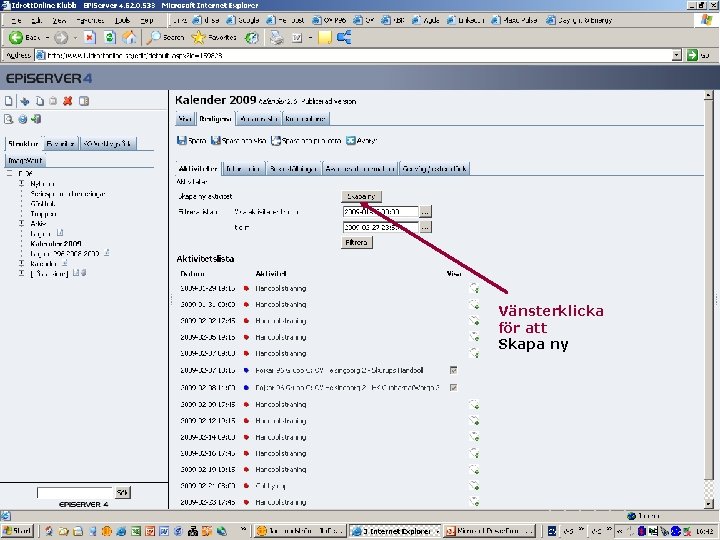Viewport: 720px width, 540px height.
Task: Toggle the checkbox for the 2009-02-08 match row
Action: click(x=453, y=388)
